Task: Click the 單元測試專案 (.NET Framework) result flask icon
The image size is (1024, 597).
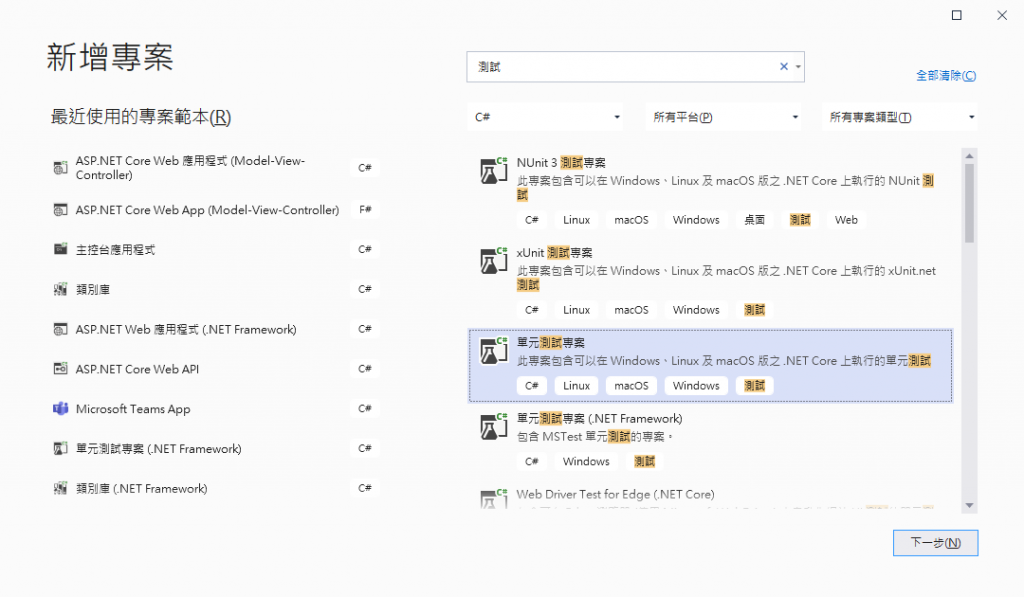Action: [494, 427]
